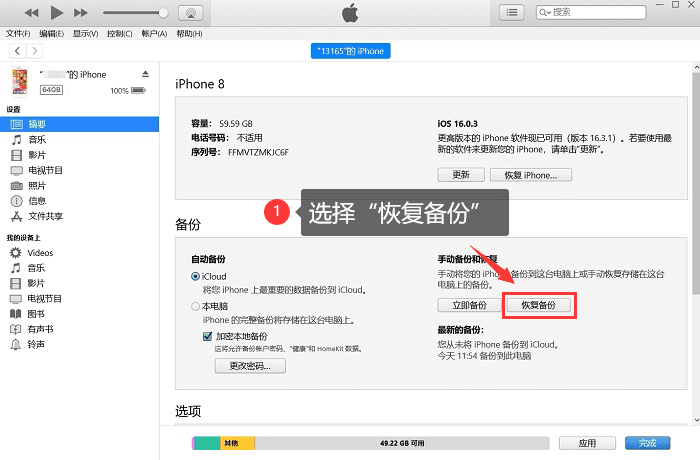The image size is (700, 460).
Task: Eject the iPhone using eject icon
Action: coord(146,74)
